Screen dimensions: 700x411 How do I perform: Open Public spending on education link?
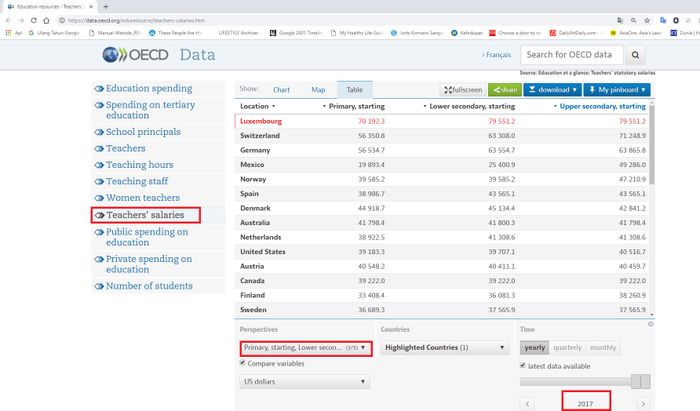tap(147, 237)
